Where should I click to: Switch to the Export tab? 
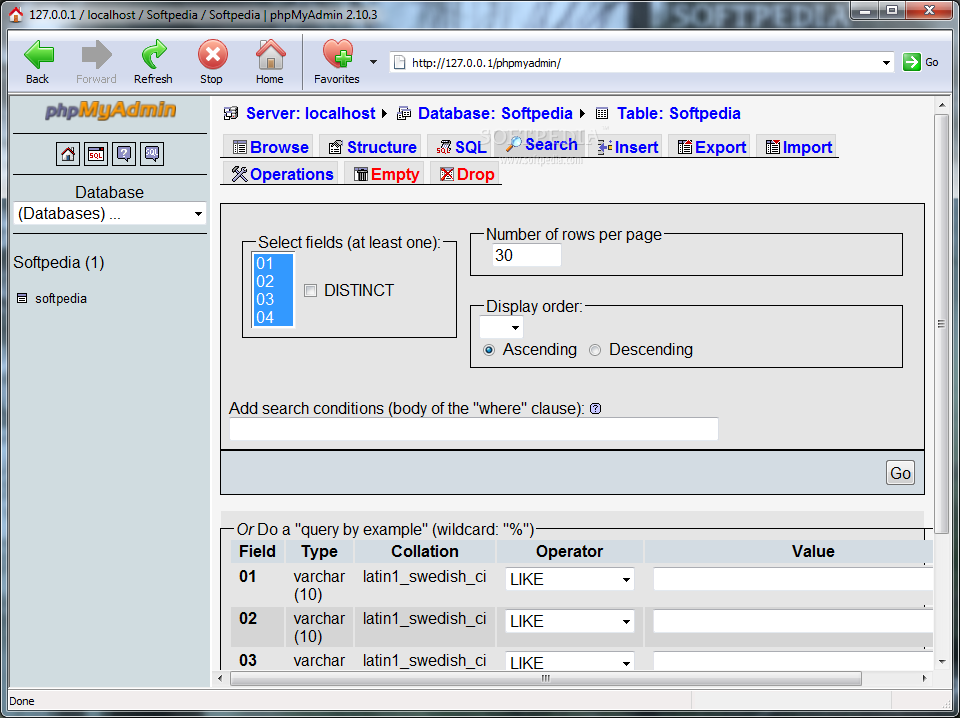pyautogui.click(x=711, y=147)
